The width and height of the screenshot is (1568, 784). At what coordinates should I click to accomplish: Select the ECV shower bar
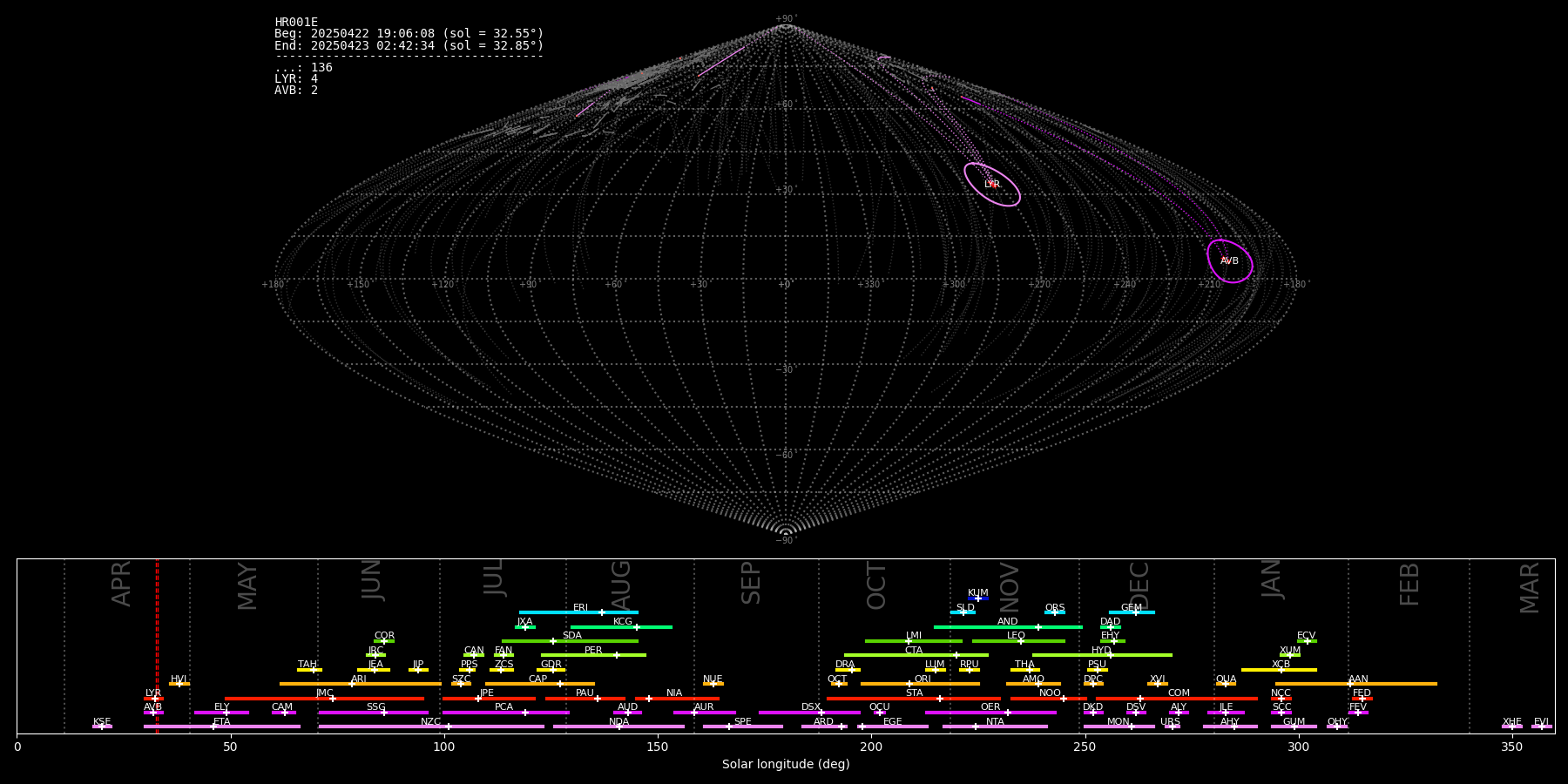click(x=1307, y=641)
